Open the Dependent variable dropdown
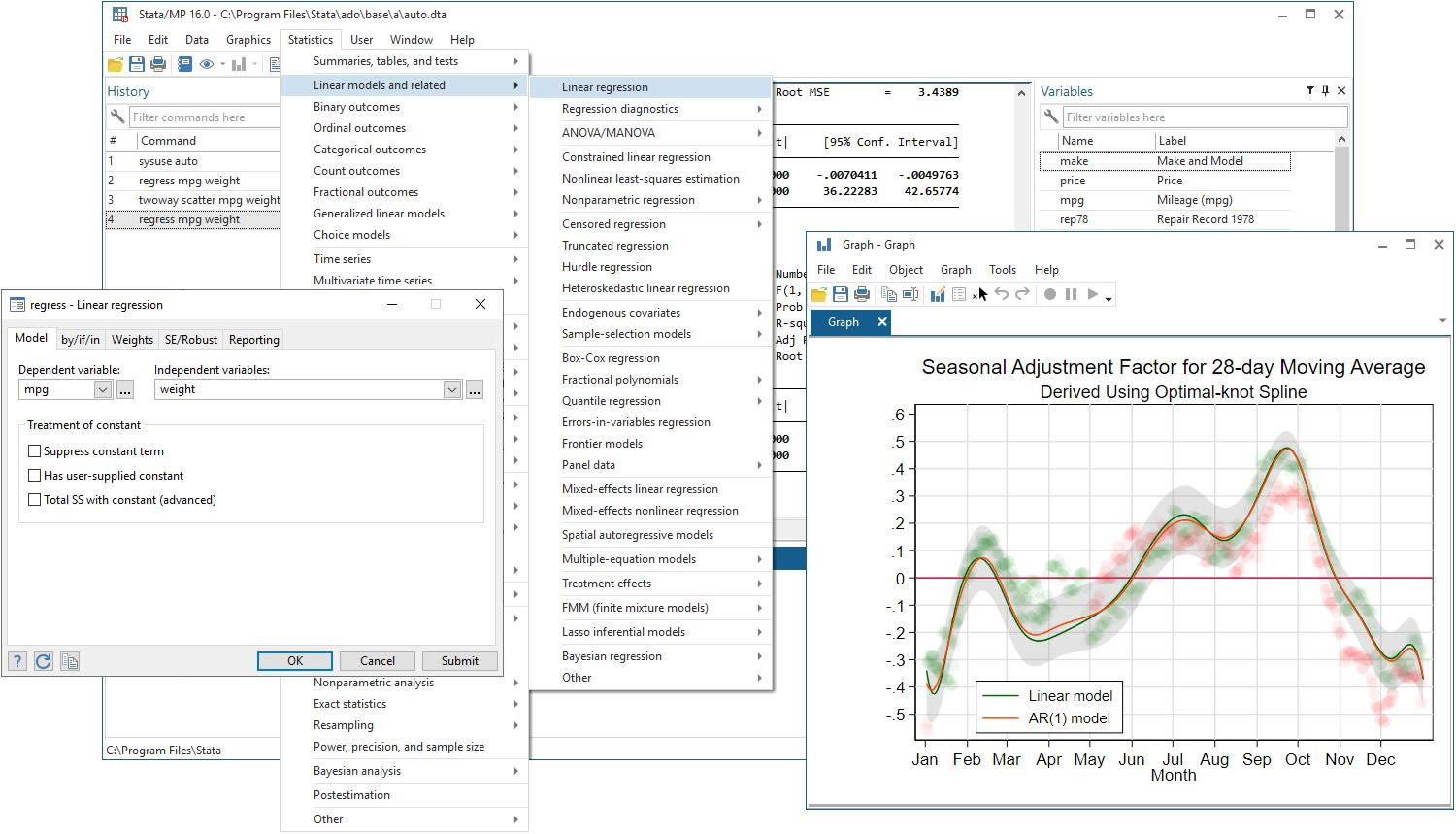Viewport: 1456px width, 834px height. point(103,390)
